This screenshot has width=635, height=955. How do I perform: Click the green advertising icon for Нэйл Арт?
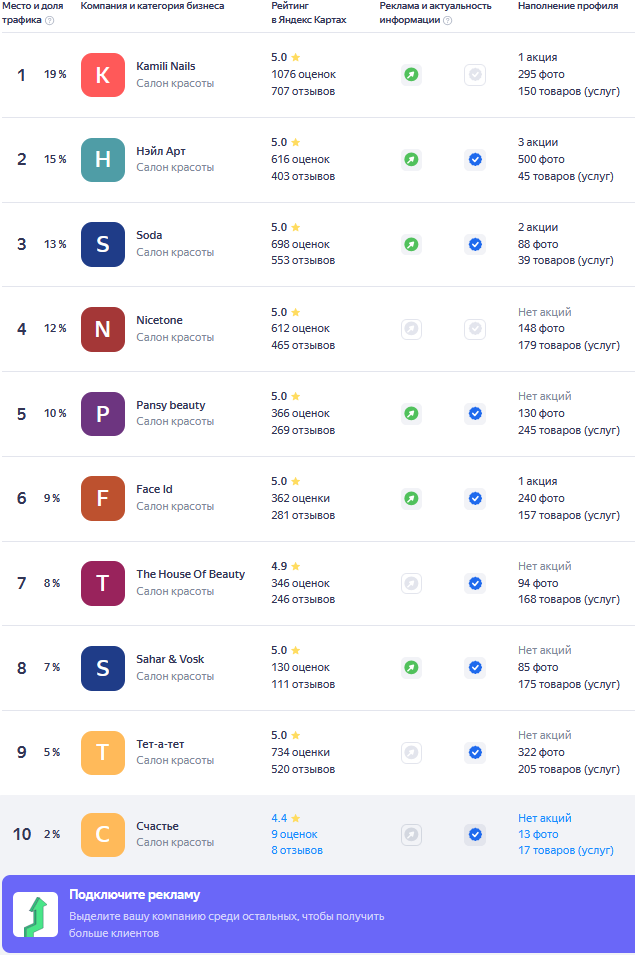(411, 159)
